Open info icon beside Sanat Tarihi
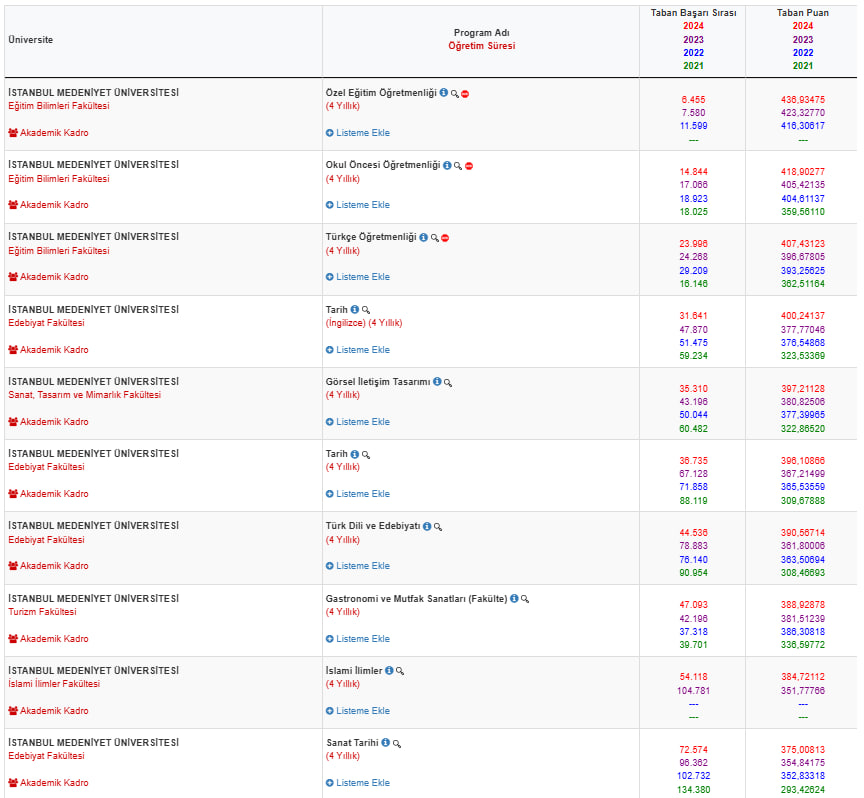The height and width of the screenshot is (798, 864). tap(386, 743)
